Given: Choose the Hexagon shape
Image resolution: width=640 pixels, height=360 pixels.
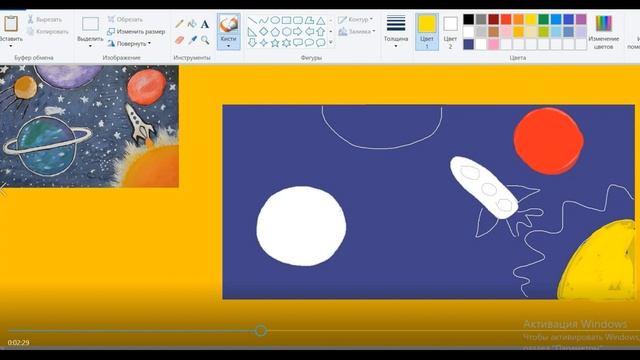Looking at the screenshot, I should 287,31.
